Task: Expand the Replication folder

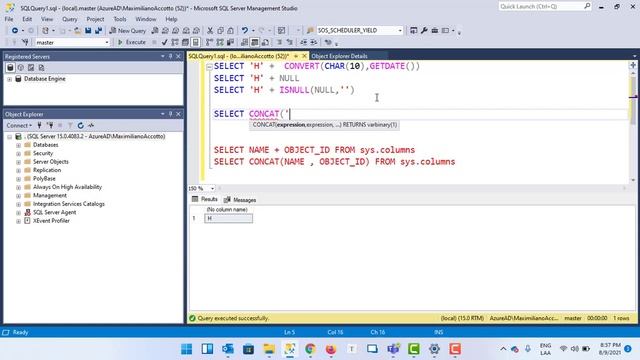Action: tap(18, 171)
